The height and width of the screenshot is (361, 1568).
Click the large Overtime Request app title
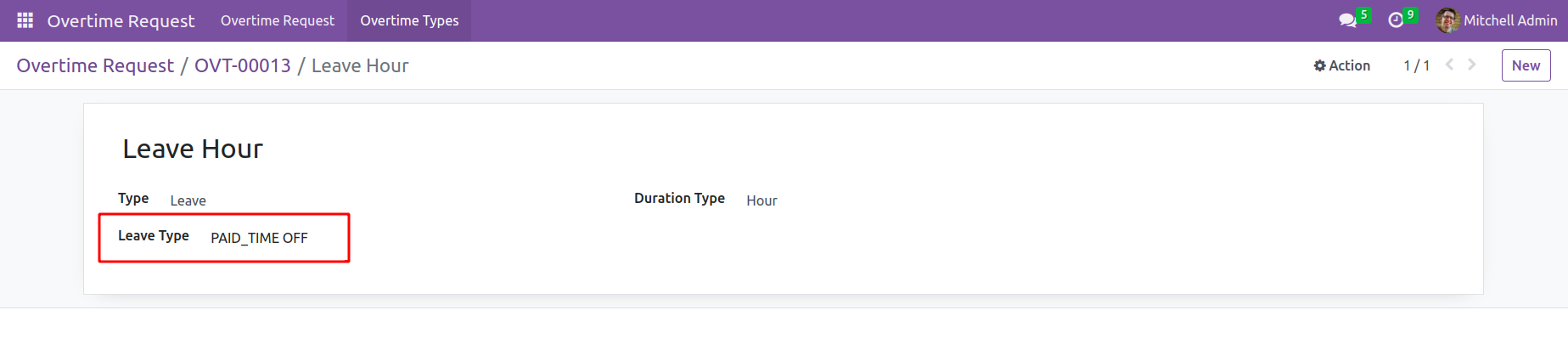pyautogui.click(x=121, y=20)
